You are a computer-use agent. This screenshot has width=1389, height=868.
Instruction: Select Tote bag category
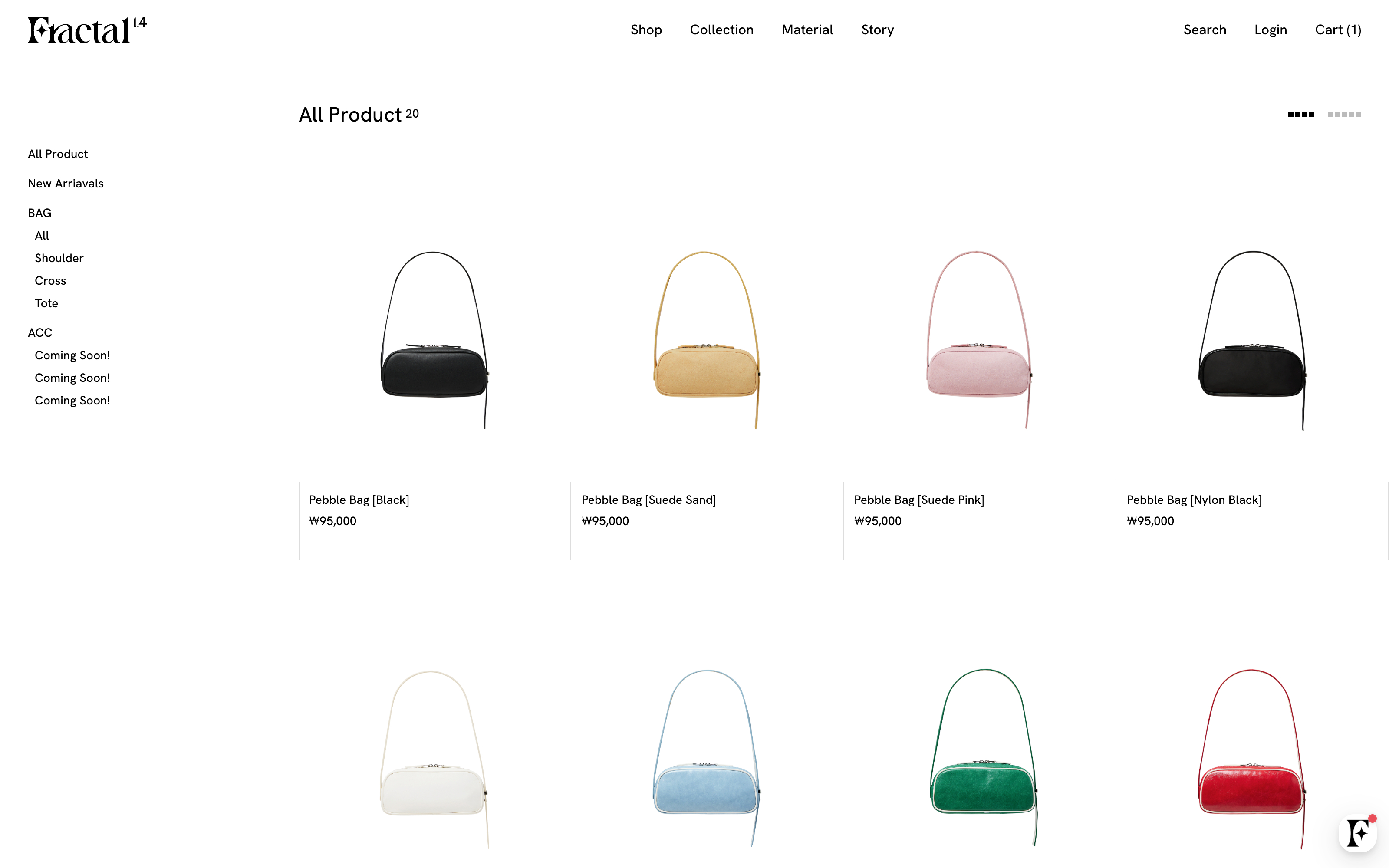click(46, 303)
